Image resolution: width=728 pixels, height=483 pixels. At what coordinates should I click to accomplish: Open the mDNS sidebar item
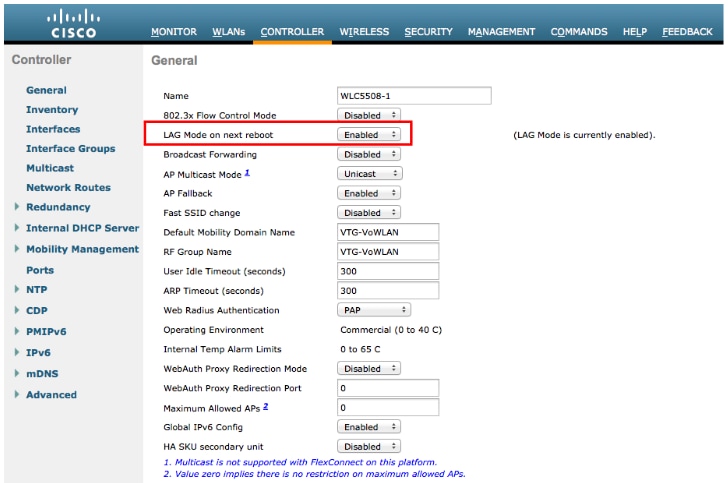tap(42, 374)
